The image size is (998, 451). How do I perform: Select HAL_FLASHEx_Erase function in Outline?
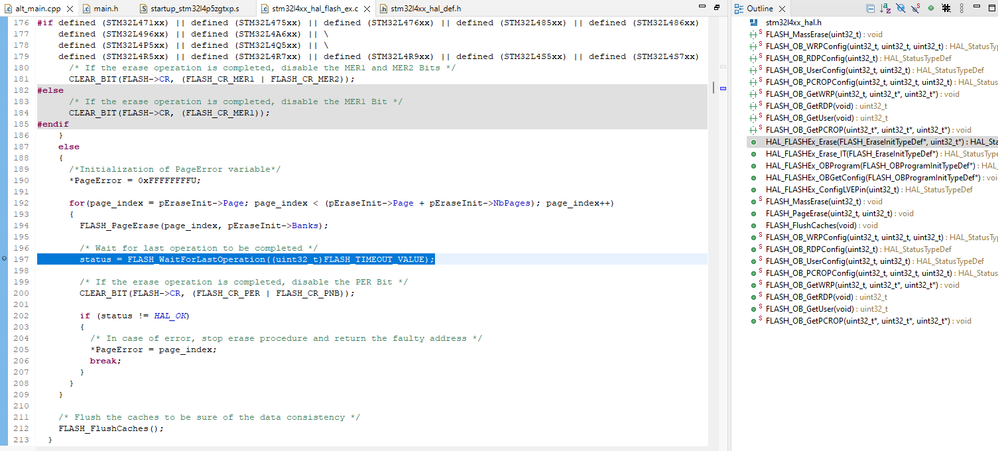coord(872,142)
